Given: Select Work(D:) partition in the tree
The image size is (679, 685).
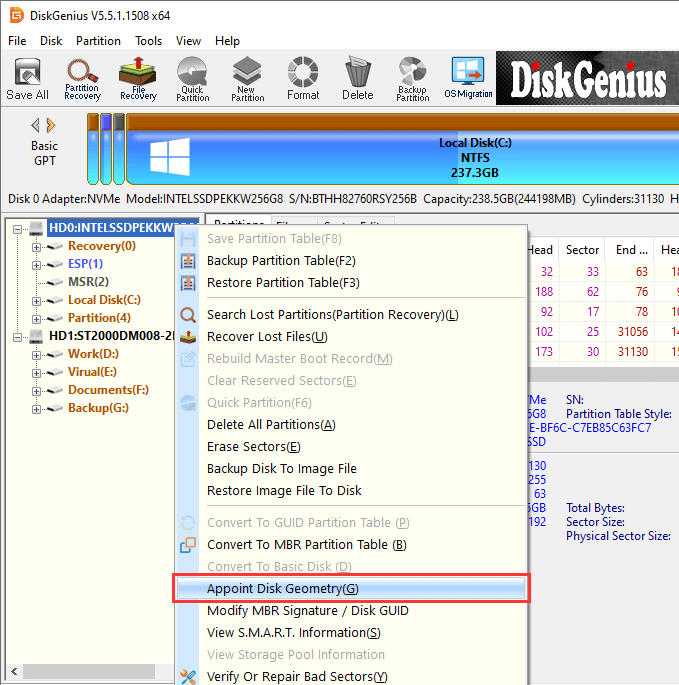Looking at the screenshot, I should (x=92, y=354).
